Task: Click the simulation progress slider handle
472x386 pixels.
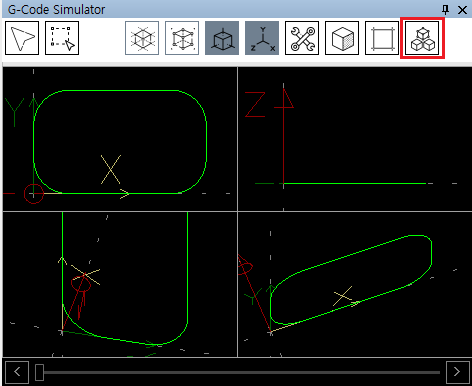Action: tap(39, 372)
